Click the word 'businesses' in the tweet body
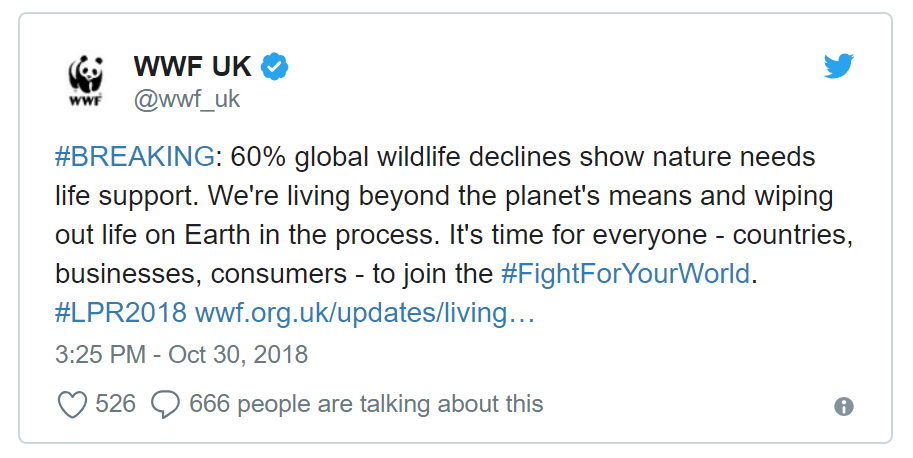 (128, 274)
